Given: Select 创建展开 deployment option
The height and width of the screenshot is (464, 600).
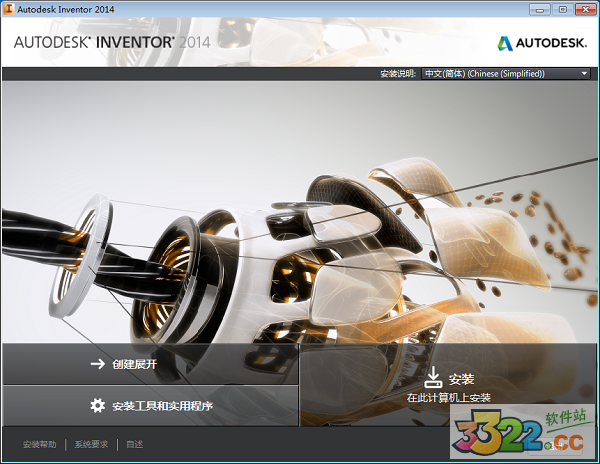Looking at the screenshot, I should [x=150, y=364].
